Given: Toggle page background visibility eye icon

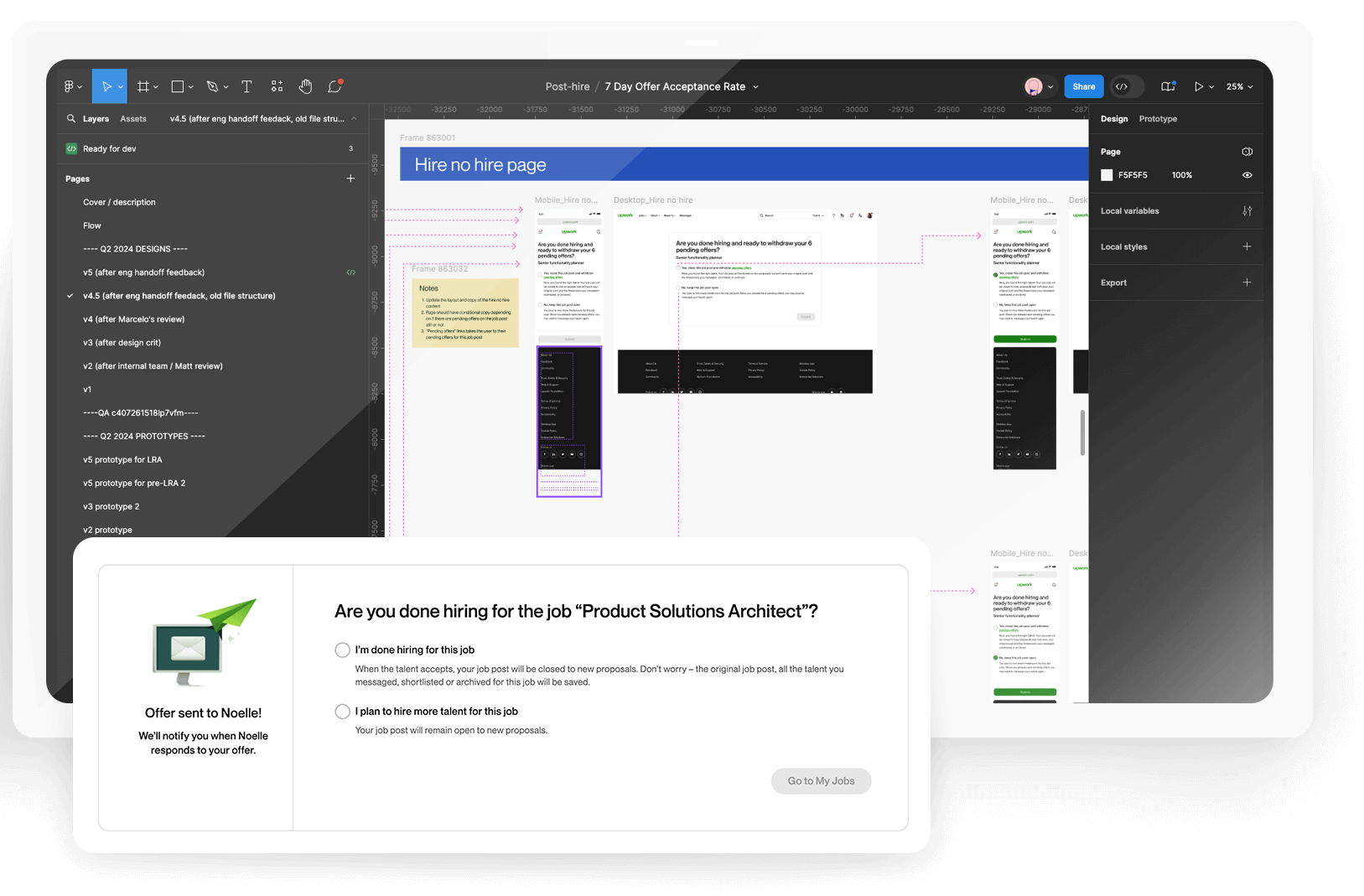Looking at the screenshot, I should (1247, 175).
